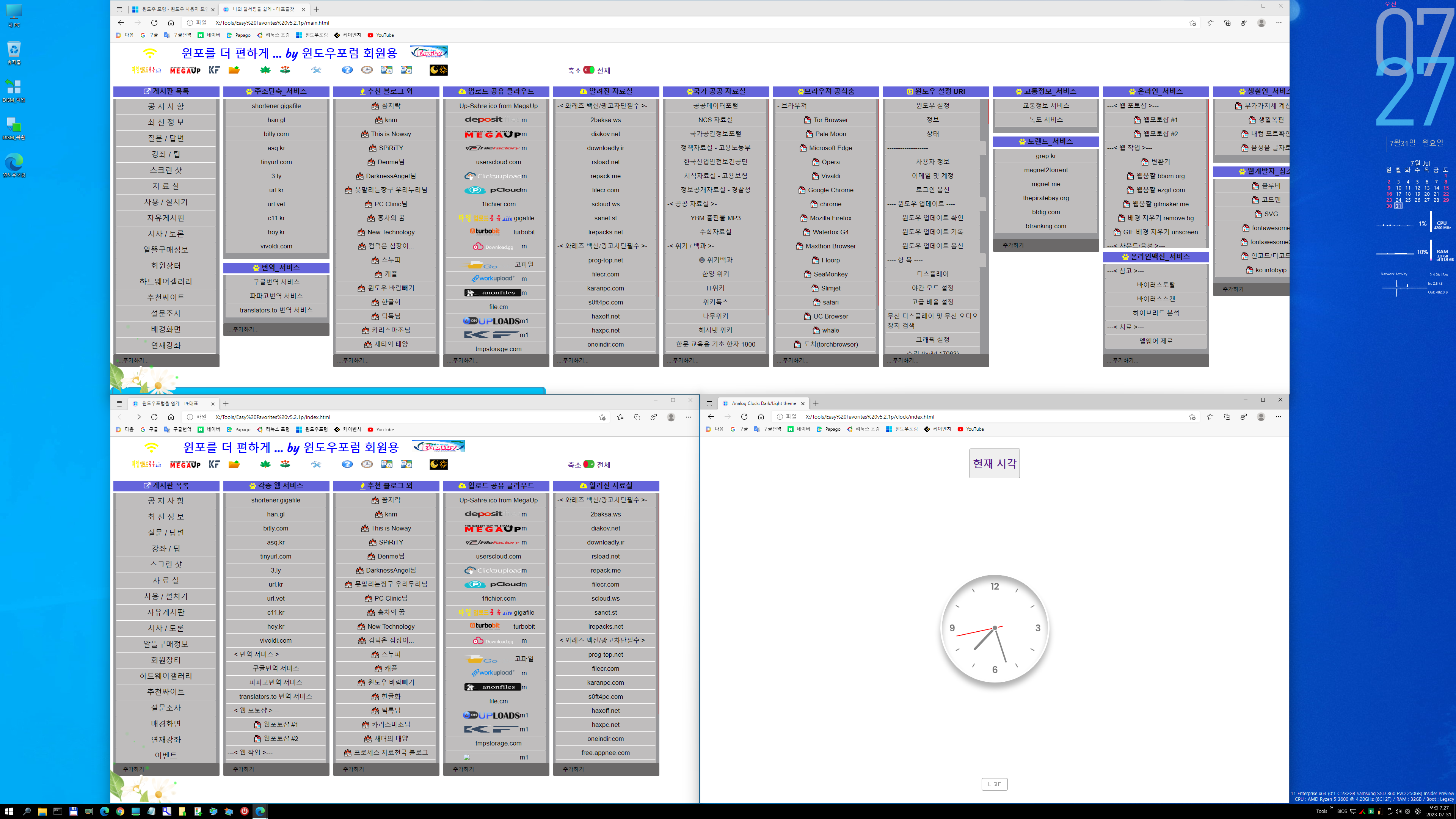Select the 나의 웹서핑을 쉽게 tab in top browser
The image size is (1456, 819).
[x=264, y=9]
